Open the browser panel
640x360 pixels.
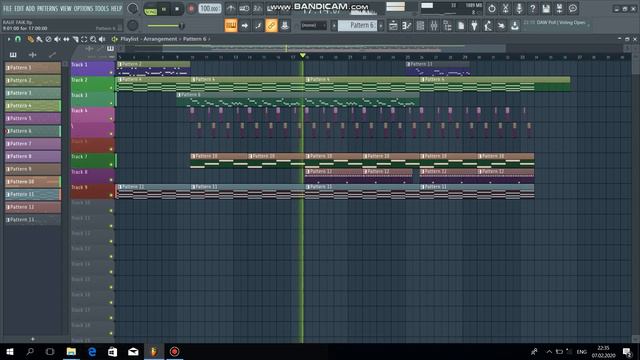click(448, 26)
